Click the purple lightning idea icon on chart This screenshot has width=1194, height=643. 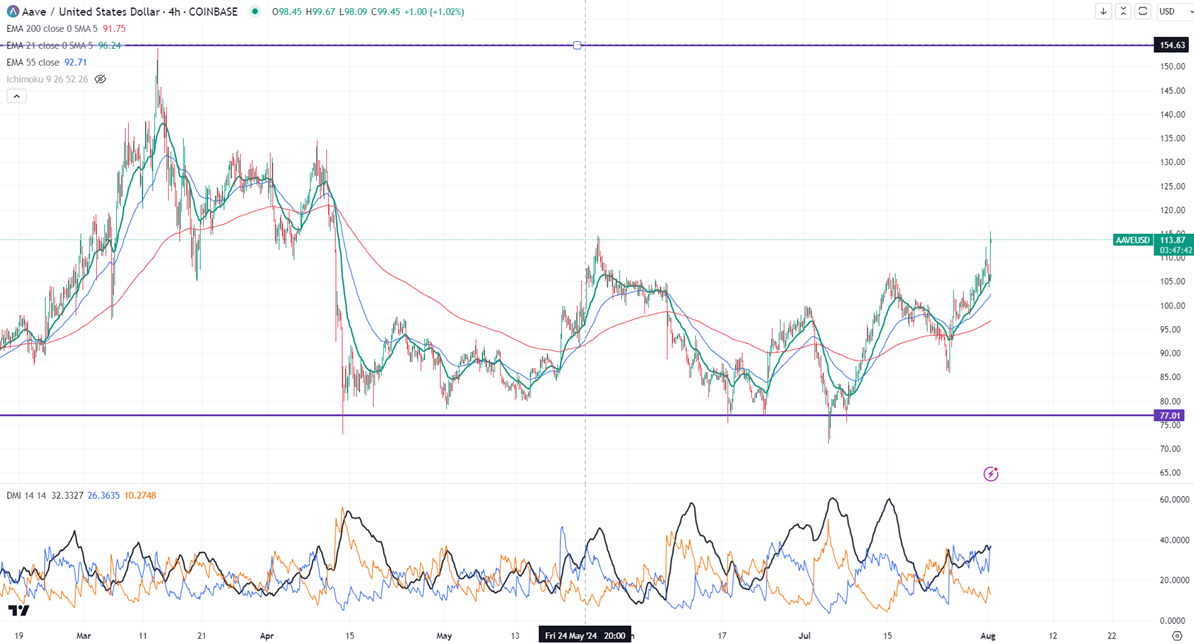pos(991,474)
